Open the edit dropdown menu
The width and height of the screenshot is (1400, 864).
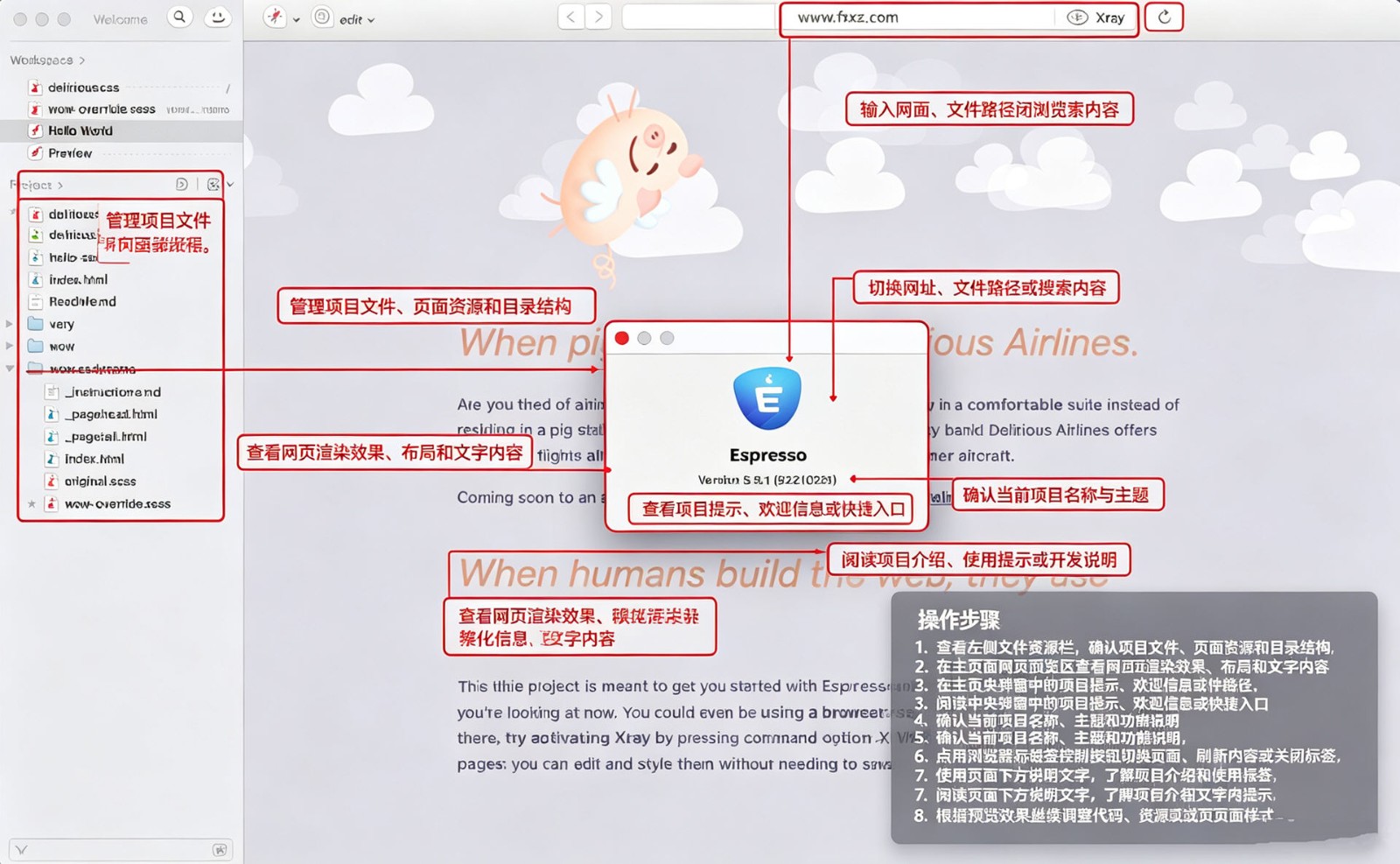point(357,20)
